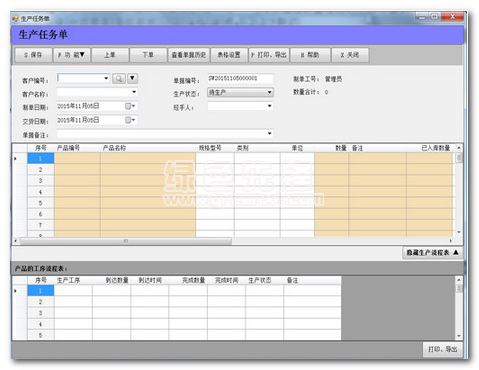Click the 完成时间 column header
This screenshot has height=370, width=479.
click(226, 280)
